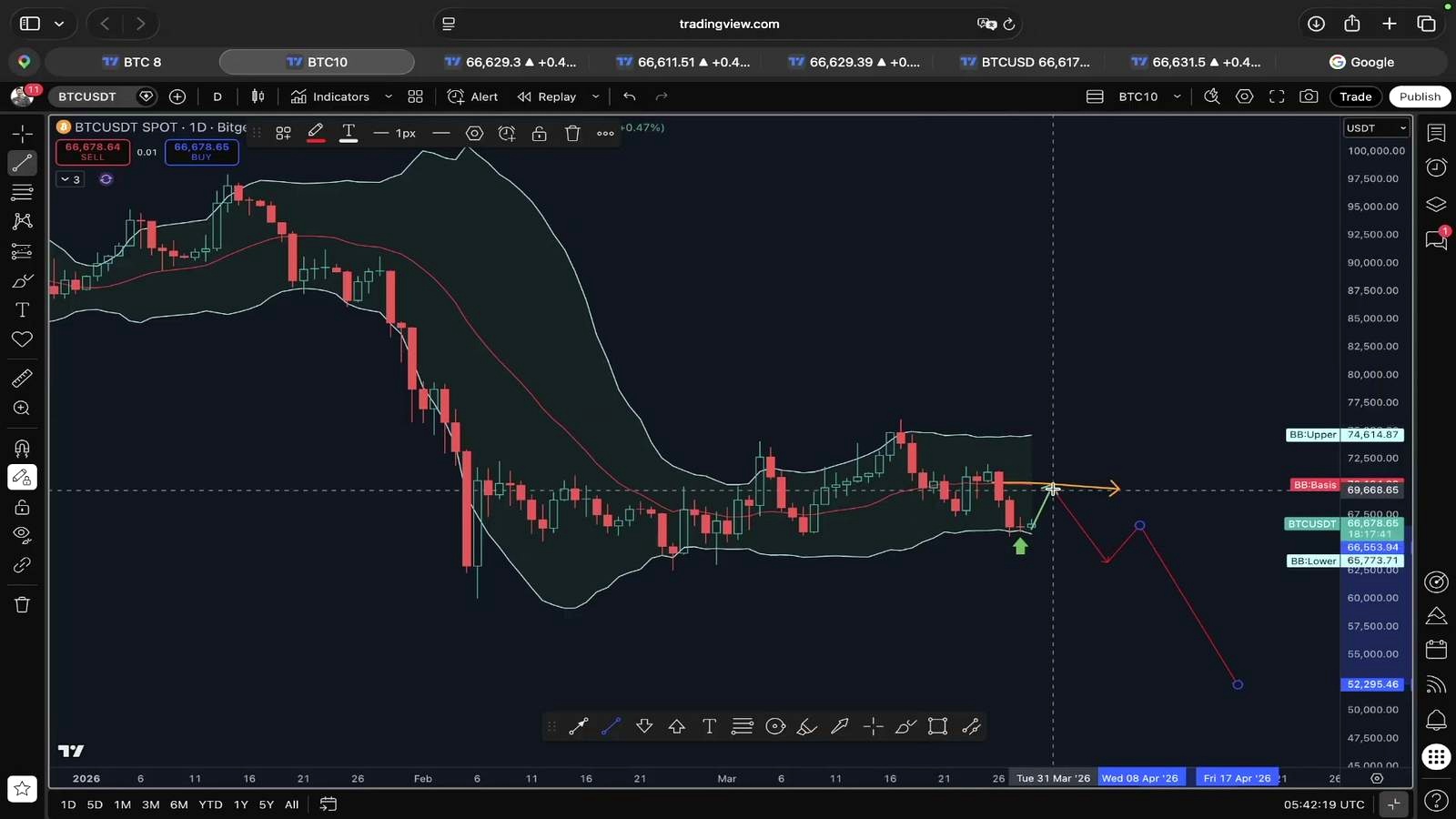Undo the last chart action

(x=630, y=96)
